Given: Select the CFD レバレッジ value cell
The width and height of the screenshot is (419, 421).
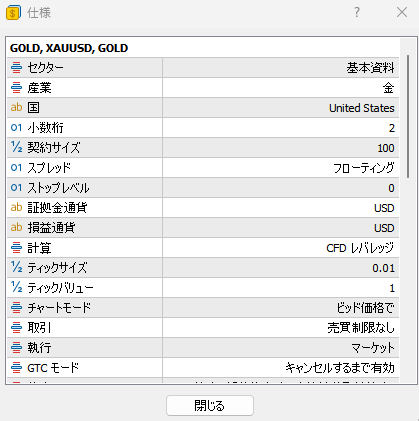Looking at the screenshot, I should (281, 248).
